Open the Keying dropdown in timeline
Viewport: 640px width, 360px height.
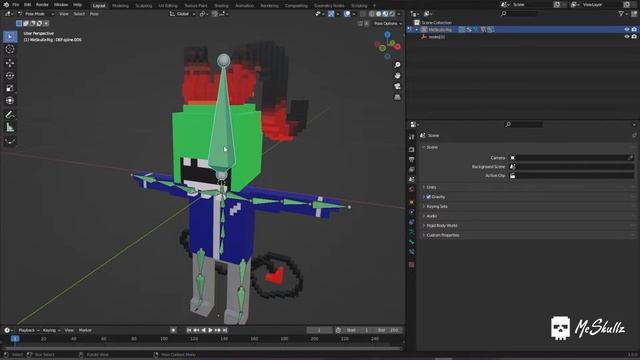51,330
